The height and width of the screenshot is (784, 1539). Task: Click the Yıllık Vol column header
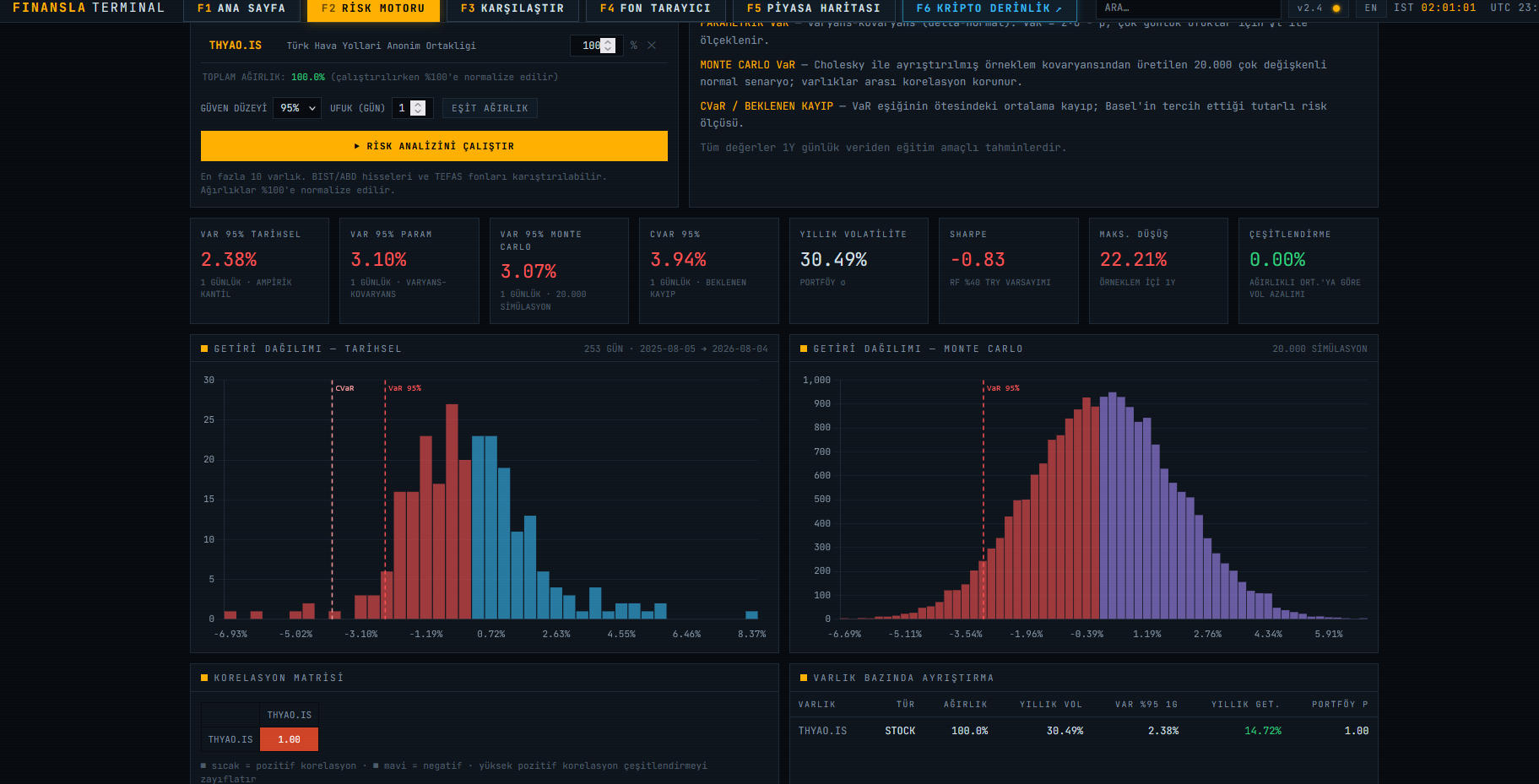point(1050,705)
